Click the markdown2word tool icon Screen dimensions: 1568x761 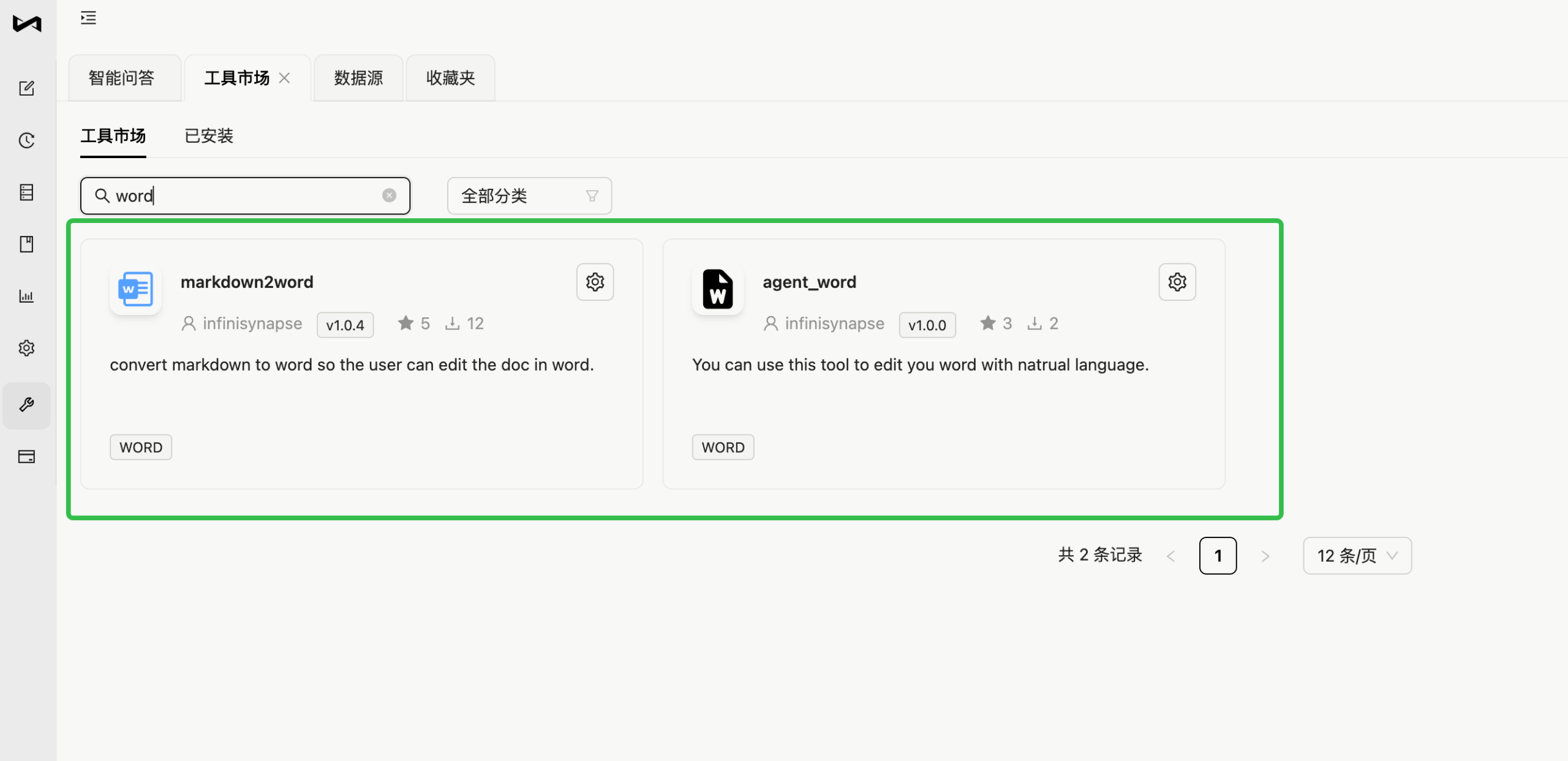(135, 289)
